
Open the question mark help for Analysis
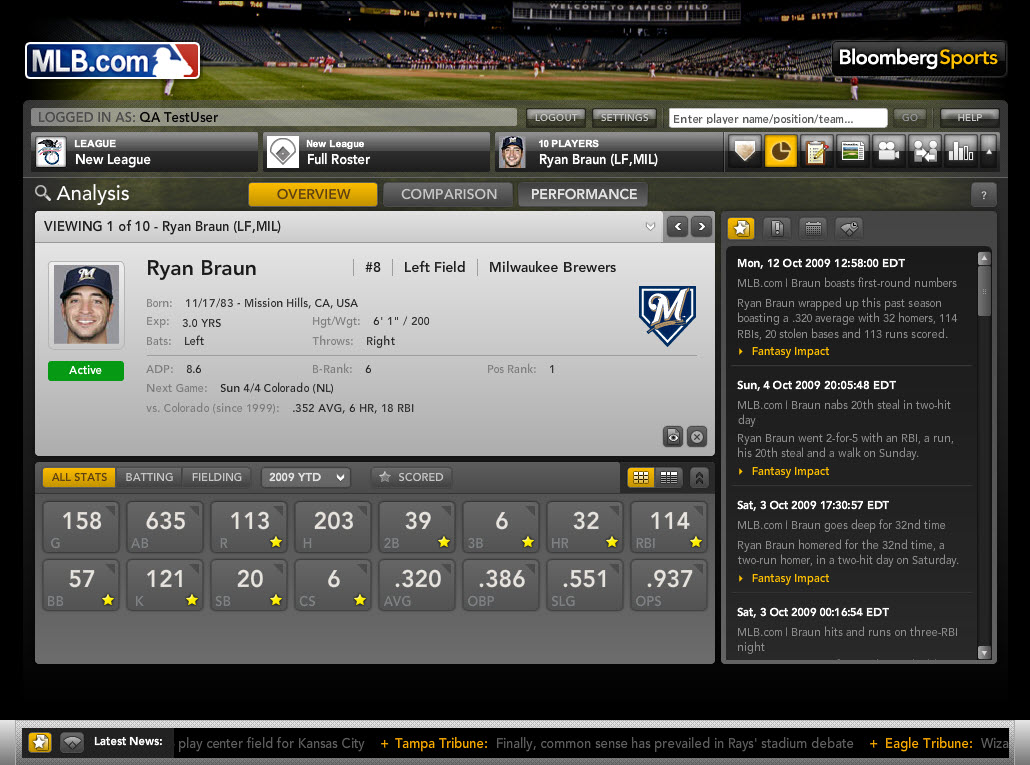click(983, 194)
